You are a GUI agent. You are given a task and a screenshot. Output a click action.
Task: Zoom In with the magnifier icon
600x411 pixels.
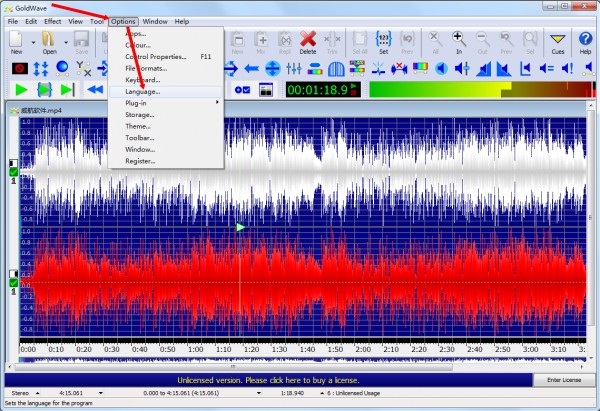[x=458, y=42]
